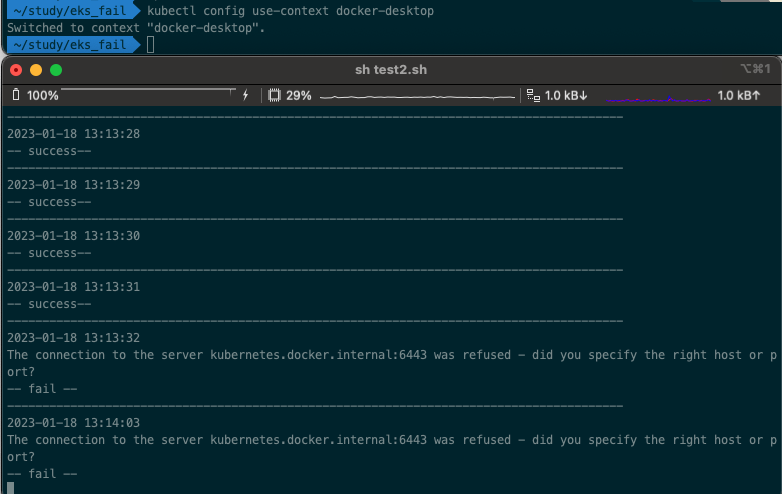Screen dimensions: 782x494
Task: Click the ⌥⌘1 shortcut label
Action: click(756, 69)
